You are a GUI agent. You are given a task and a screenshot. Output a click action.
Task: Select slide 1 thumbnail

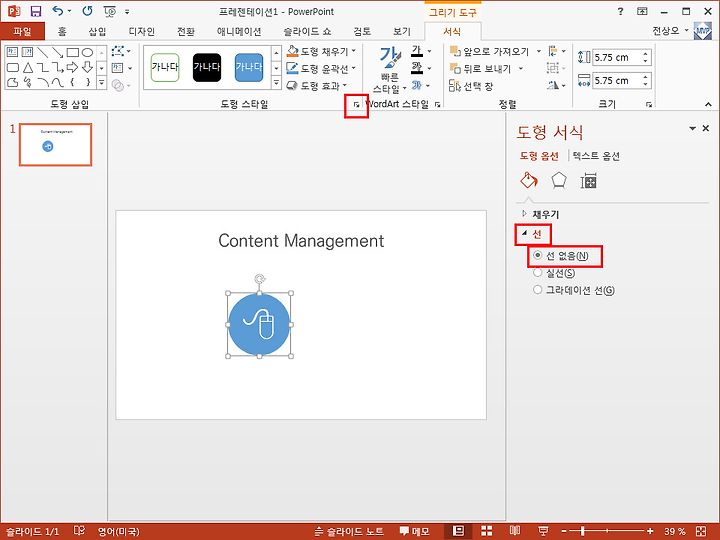(56, 145)
